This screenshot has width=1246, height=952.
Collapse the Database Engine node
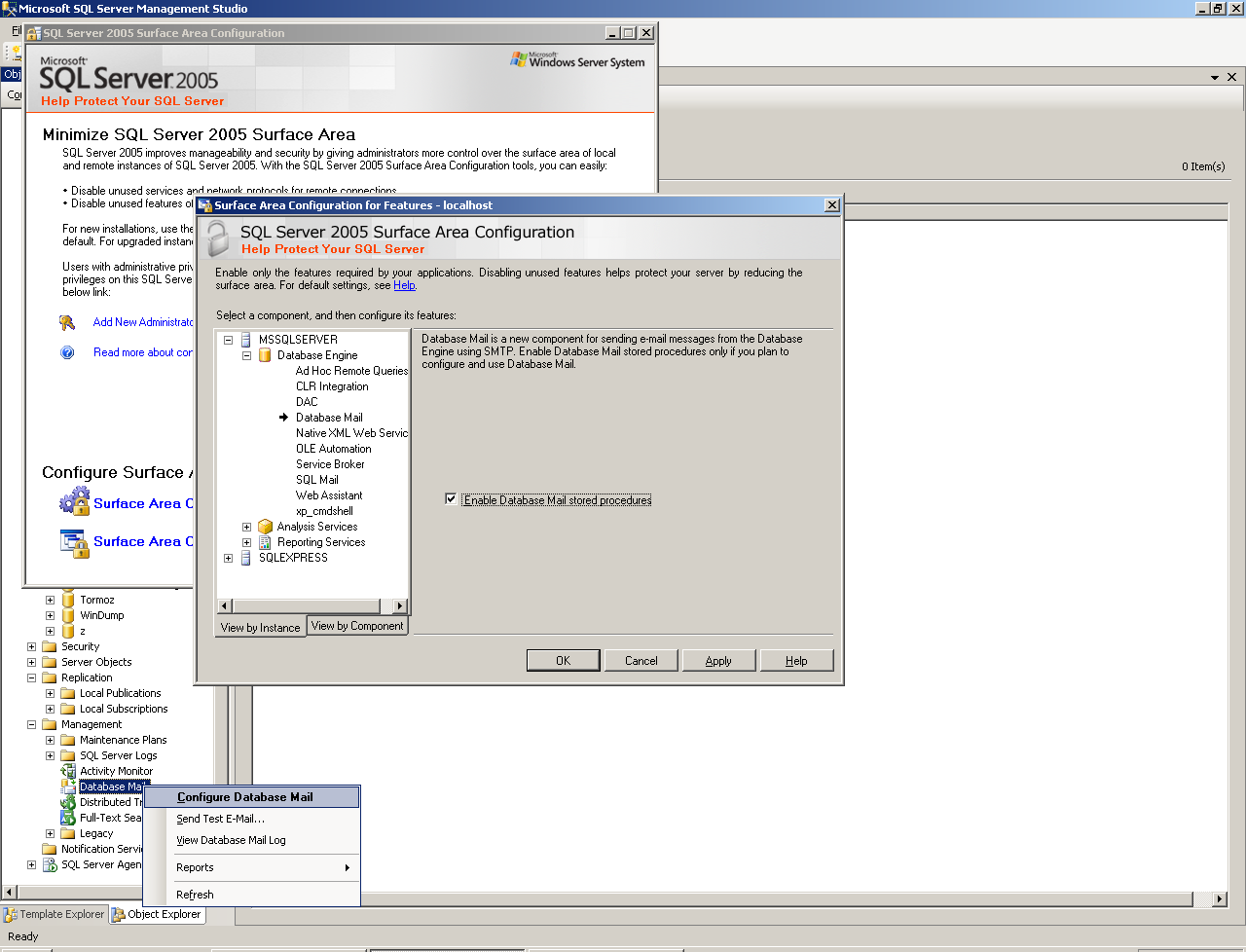[246, 355]
